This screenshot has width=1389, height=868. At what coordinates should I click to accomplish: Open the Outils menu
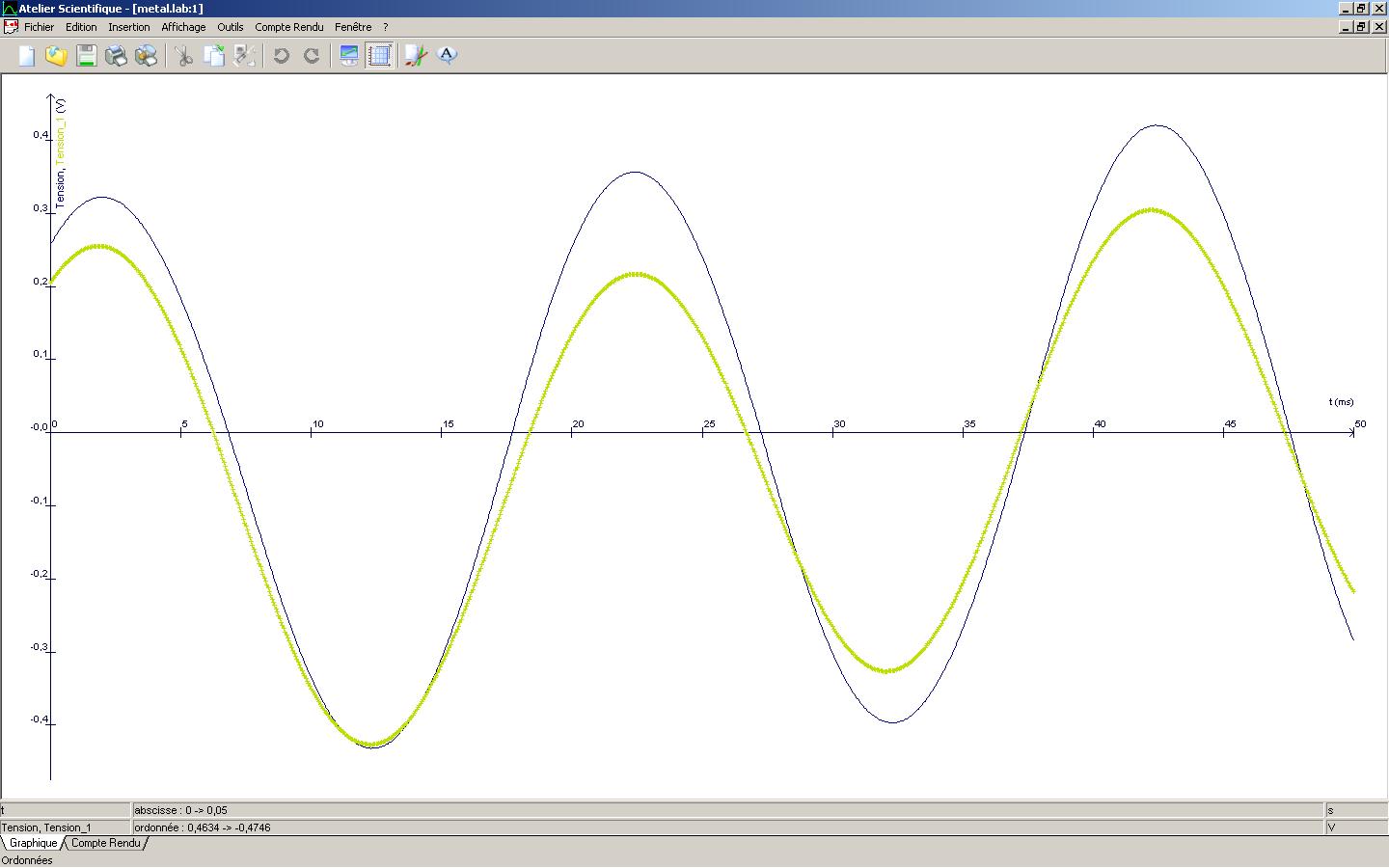(x=231, y=27)
